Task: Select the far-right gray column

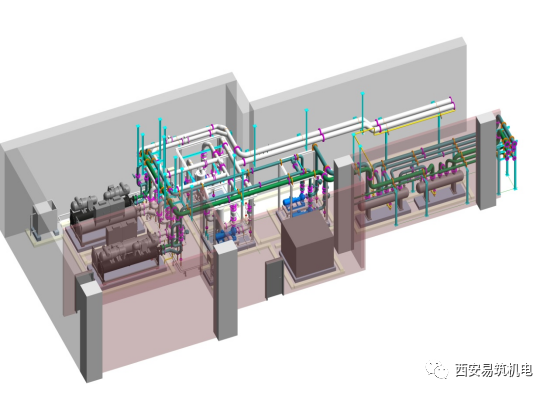Action: [x=487, y=161]
